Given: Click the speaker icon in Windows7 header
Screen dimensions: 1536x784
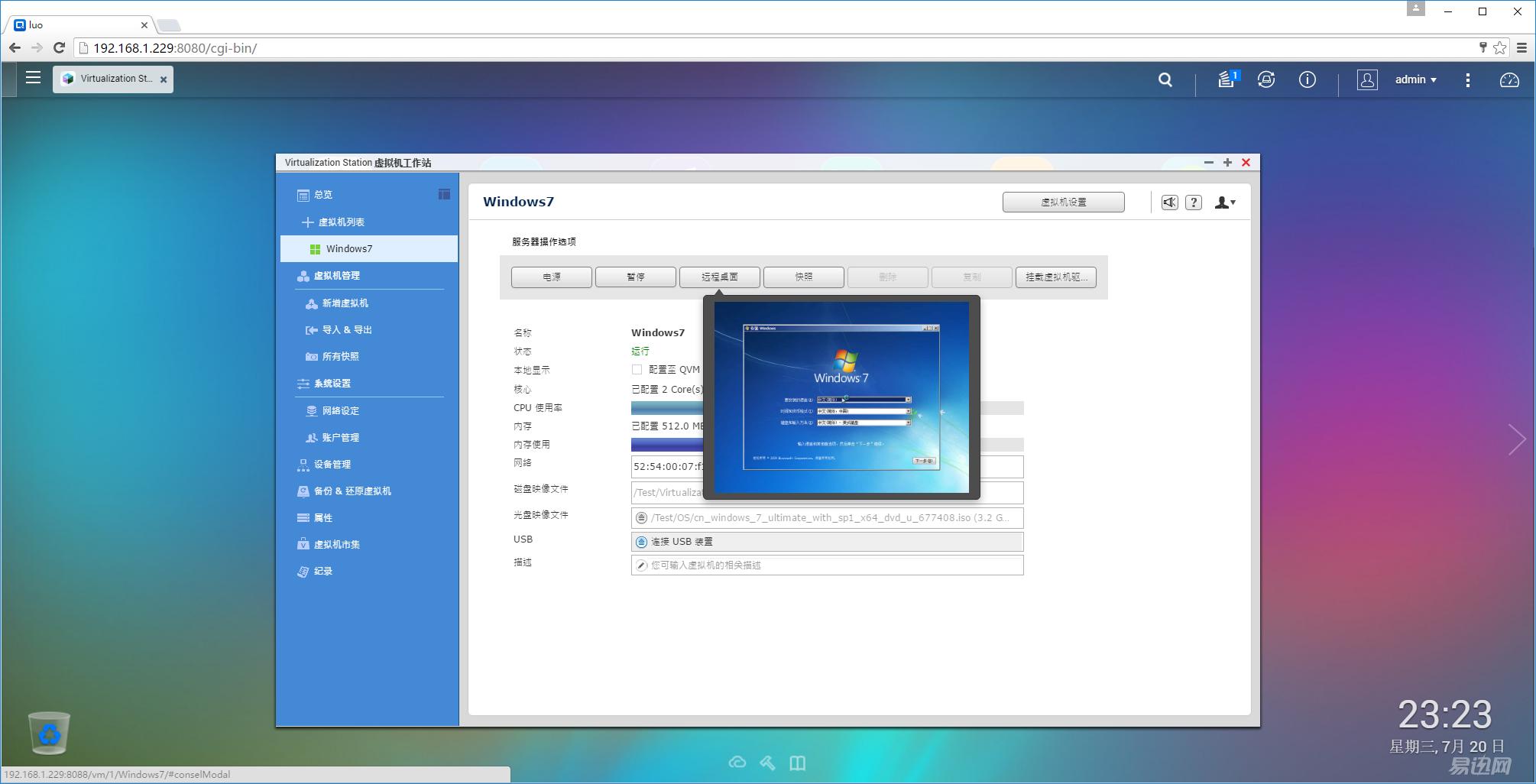Looking at the screenshot, I should point(1169,202).
